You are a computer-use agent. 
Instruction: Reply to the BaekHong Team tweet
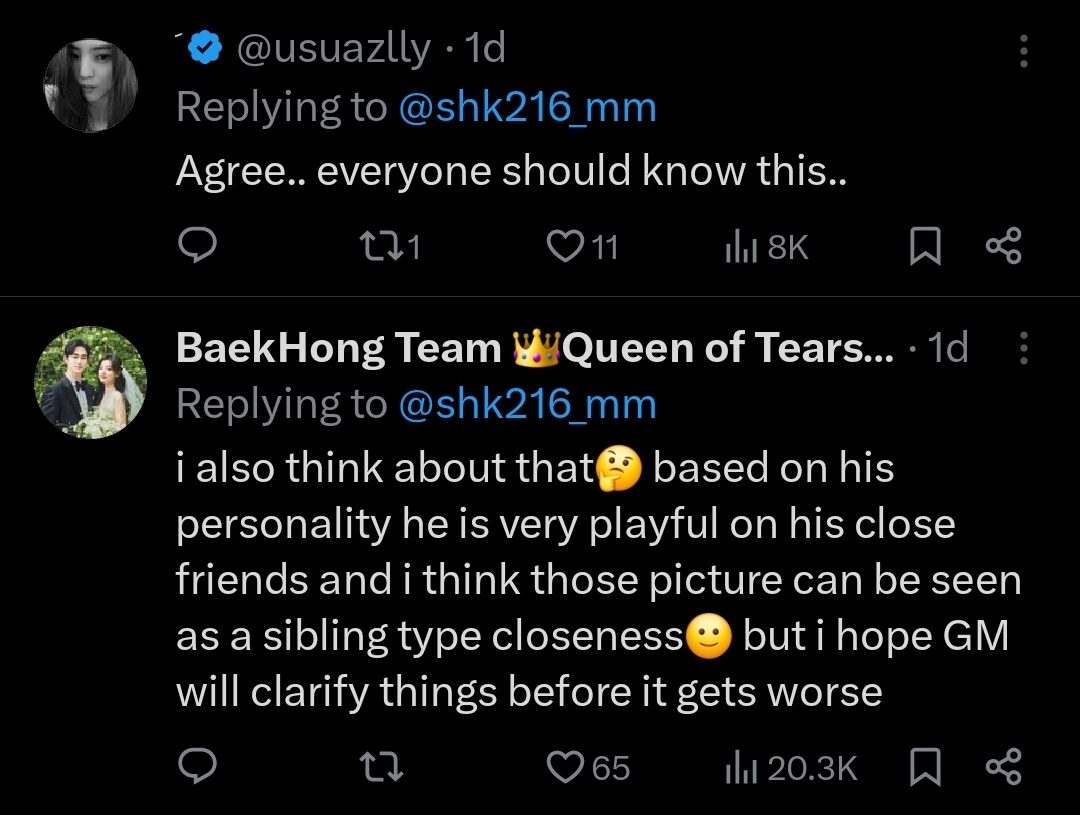click(x=198, y=767)
